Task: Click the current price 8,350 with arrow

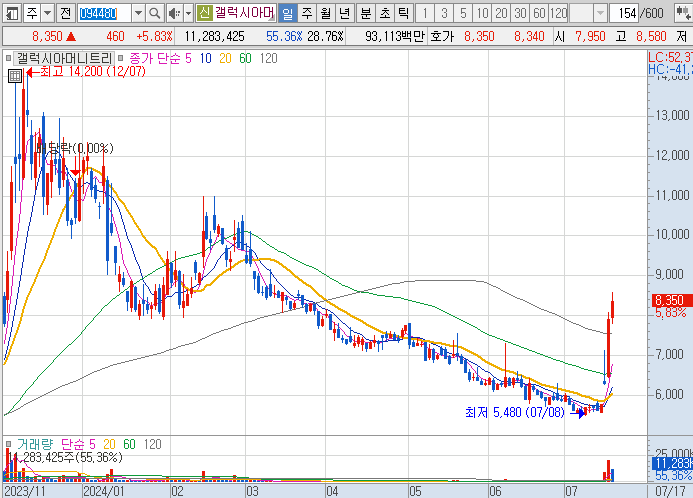Action: [54, 36]
